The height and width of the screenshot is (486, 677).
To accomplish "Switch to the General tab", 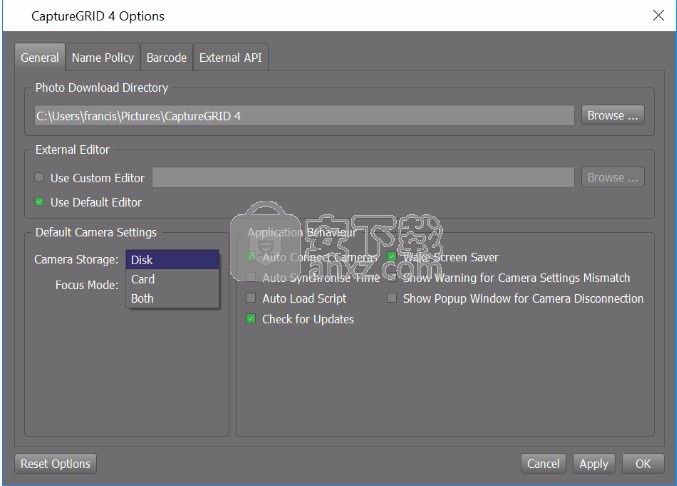I will [40, 57].
